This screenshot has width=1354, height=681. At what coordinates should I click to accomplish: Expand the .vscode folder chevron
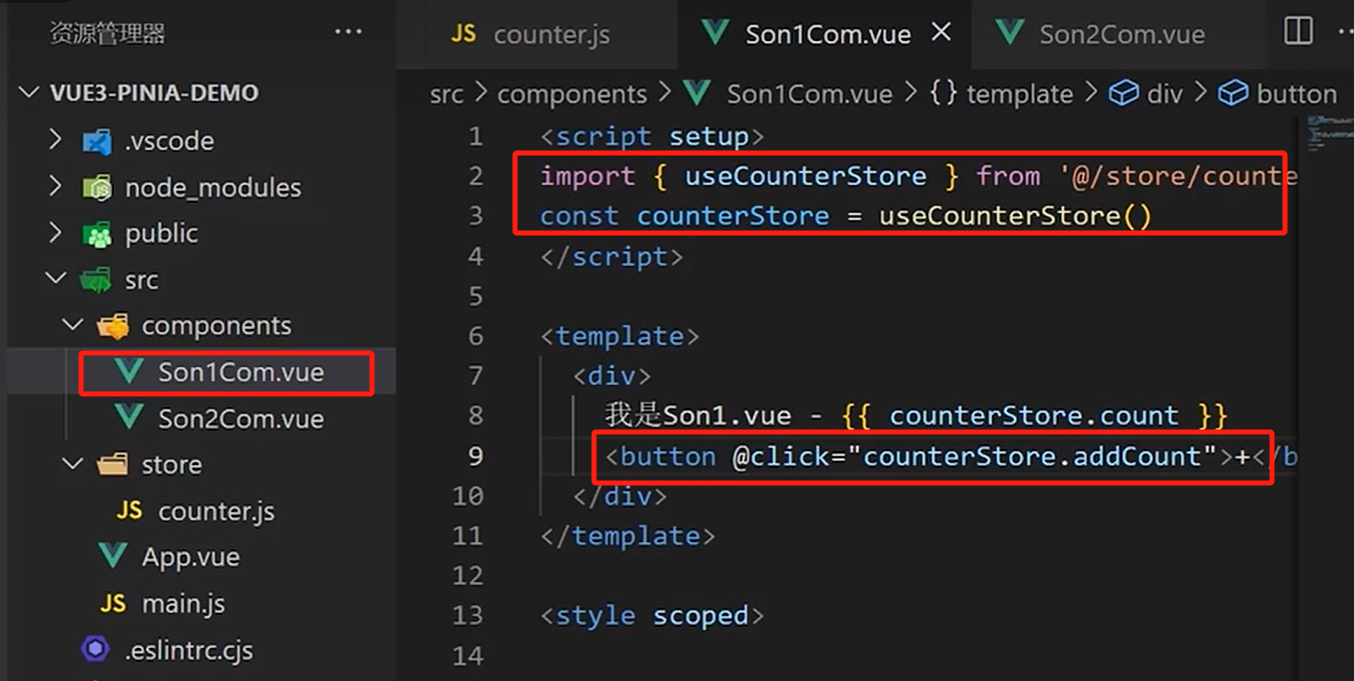click(56, 140)
